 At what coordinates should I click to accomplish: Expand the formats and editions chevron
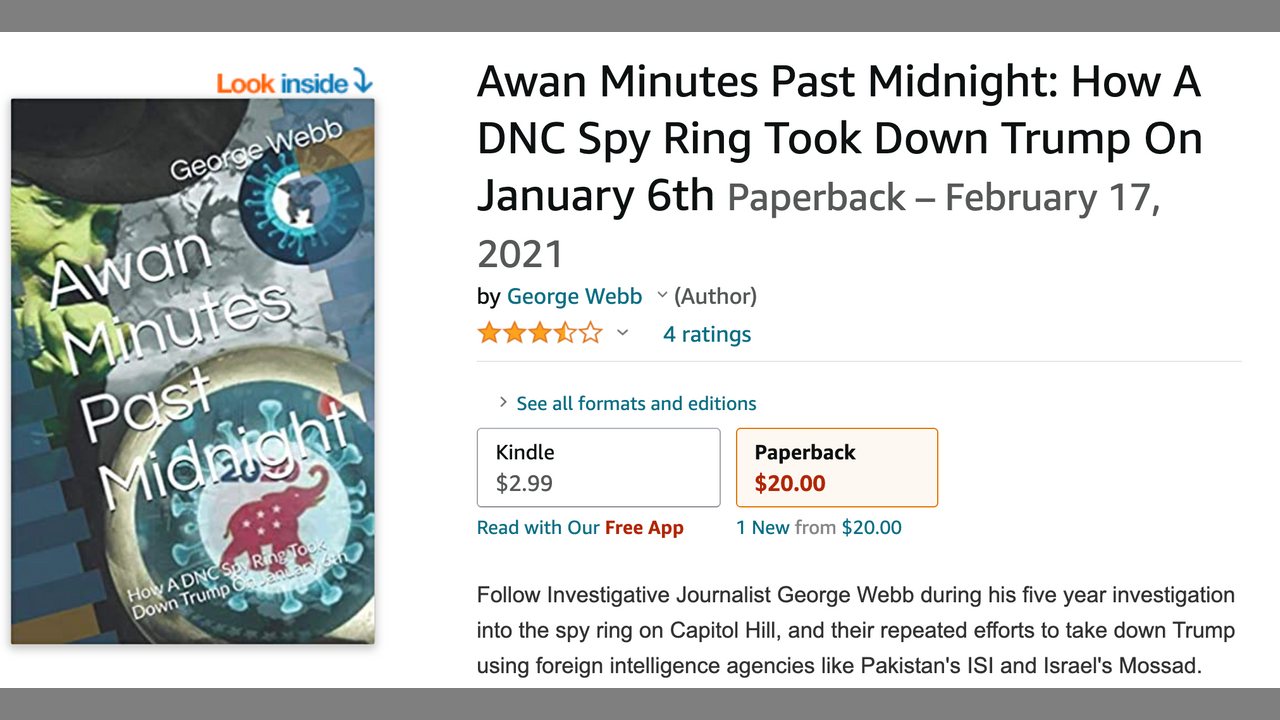(x=504, y=403)
